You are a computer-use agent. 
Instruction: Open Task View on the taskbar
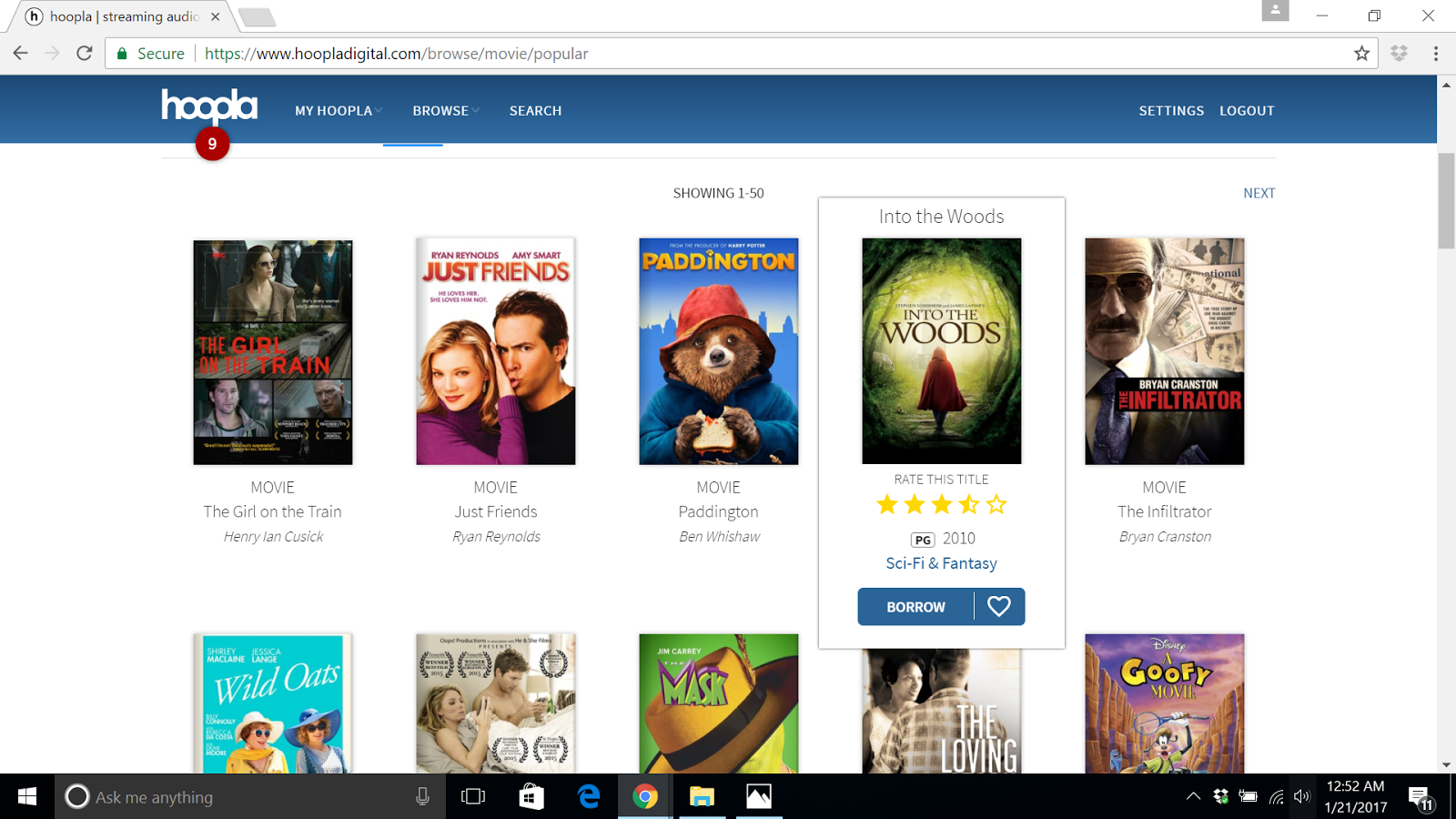(473, 797)
